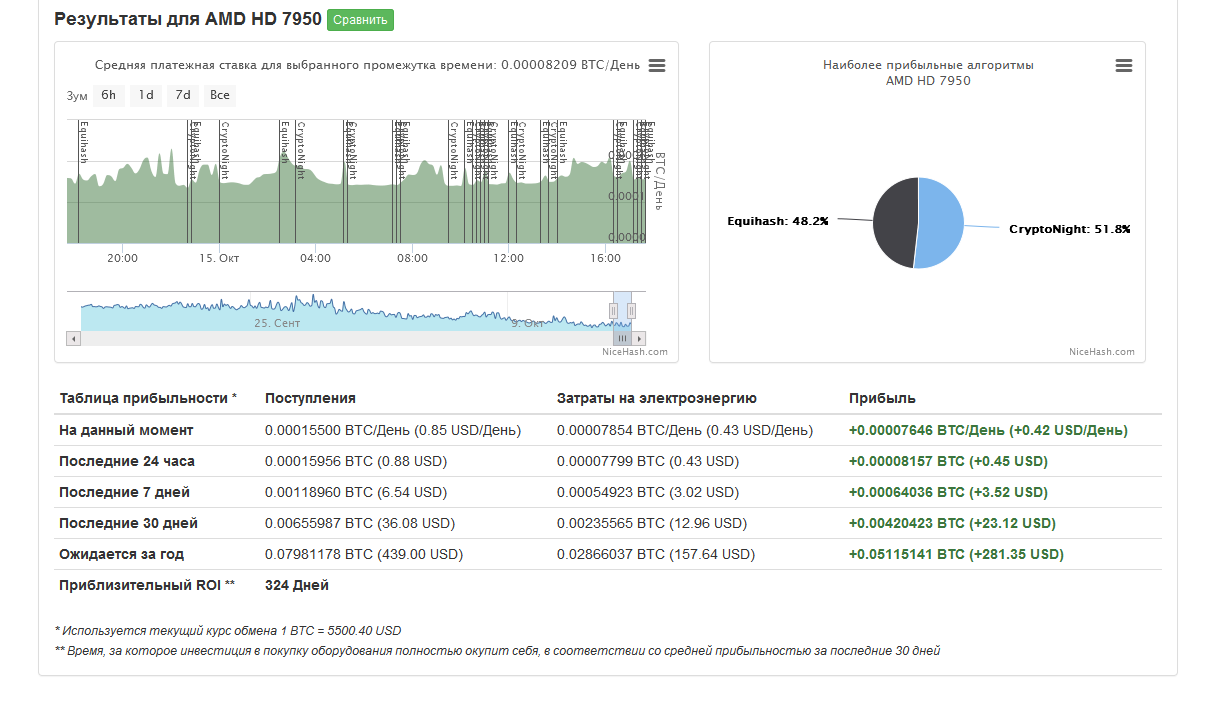1219x721 pixels.
Task: Click the CryptoNight 51.8% pie label
Action: 1070,229
